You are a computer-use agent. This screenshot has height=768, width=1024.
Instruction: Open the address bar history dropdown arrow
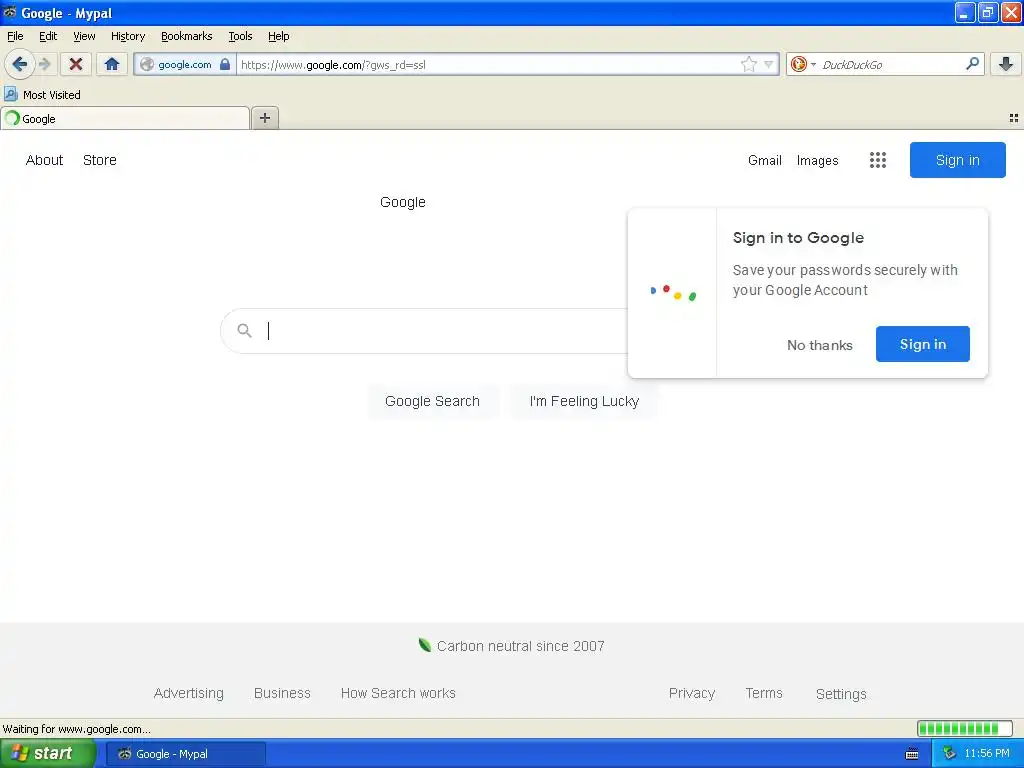point(769,64)
